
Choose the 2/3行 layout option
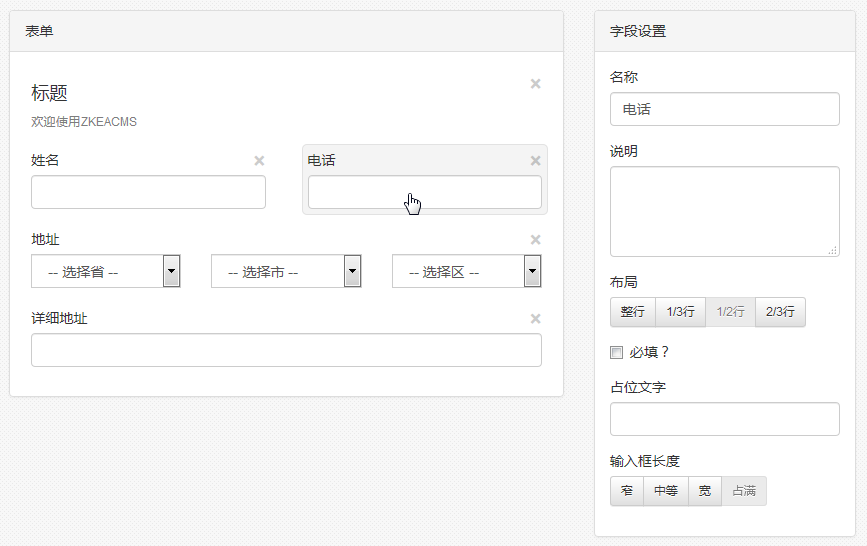pos(780,312)
